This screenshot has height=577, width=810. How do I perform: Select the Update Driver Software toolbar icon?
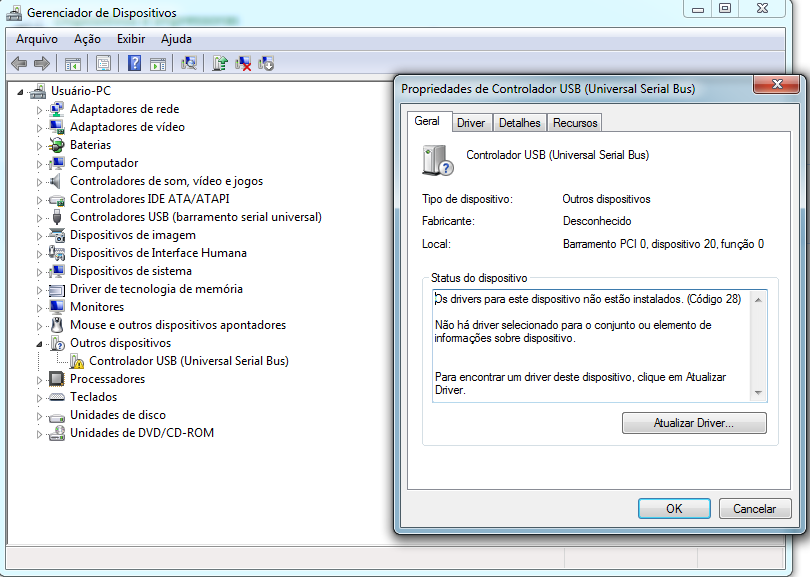217,63
